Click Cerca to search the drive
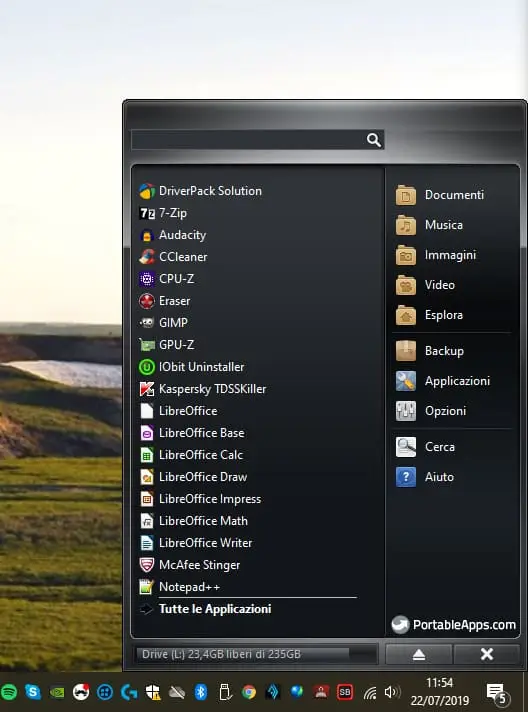Image resolution: width=528 pixels, height=712 pixels. (425, 447)
